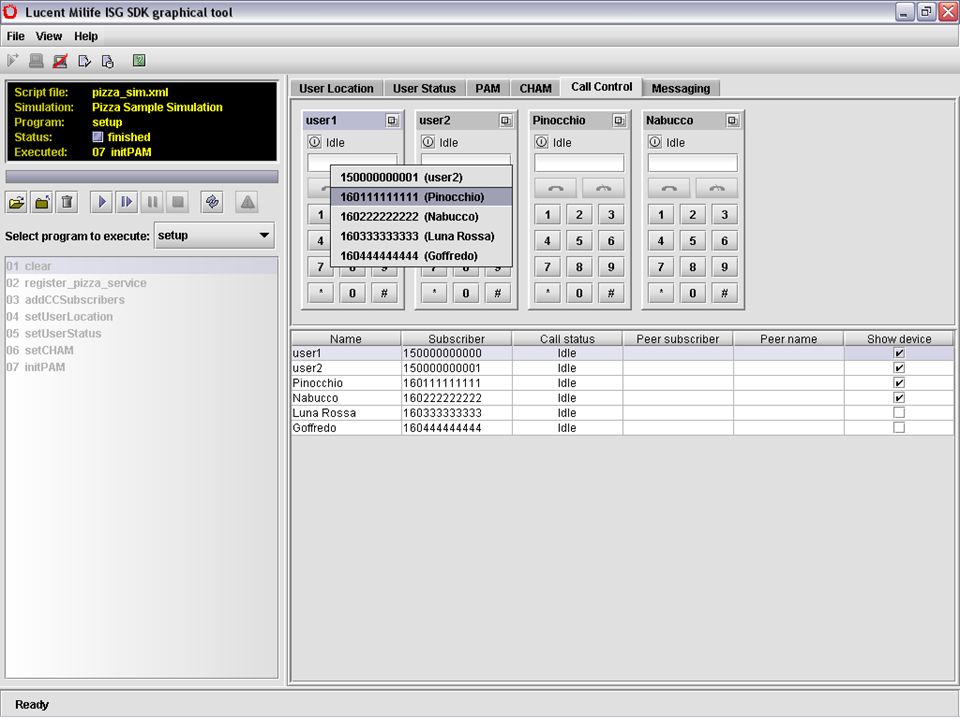Select subscriber cell 160444444444 in table

[x=457, y=428]
